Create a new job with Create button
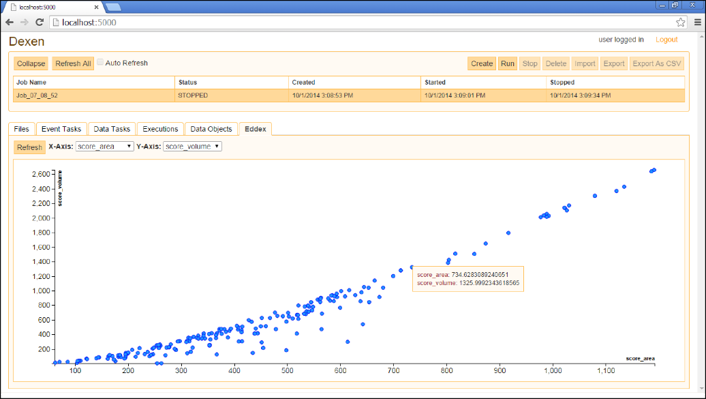Image resolution: width=706 pixels, height=399 pixels. (482, 63)
